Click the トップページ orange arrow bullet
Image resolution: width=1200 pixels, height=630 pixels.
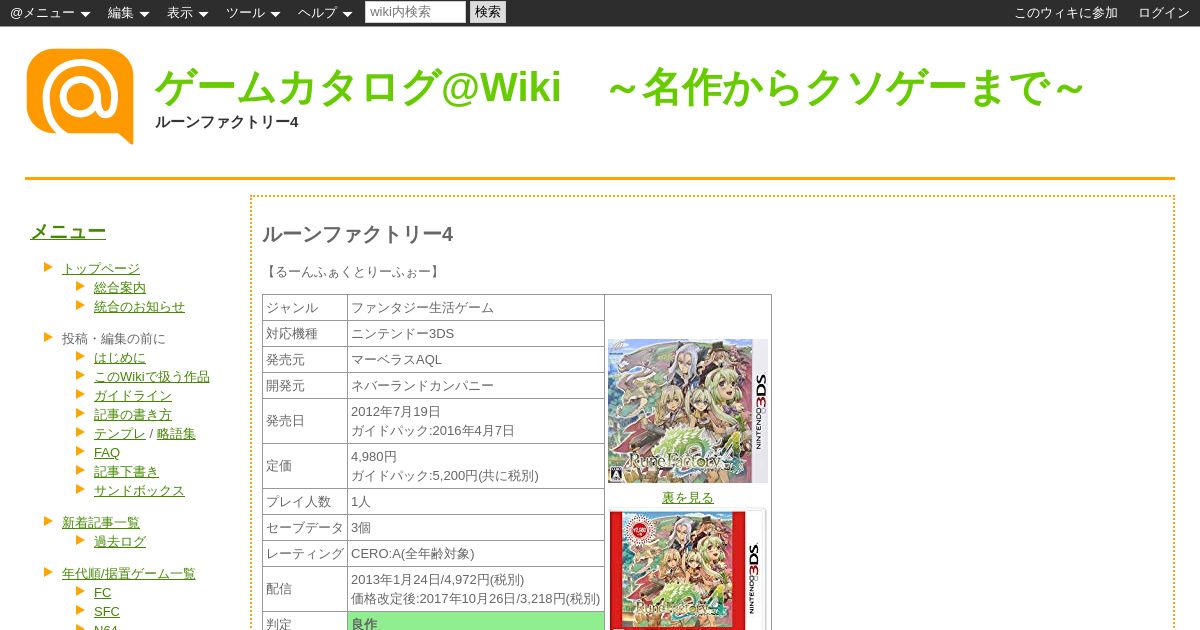[48, 267]
